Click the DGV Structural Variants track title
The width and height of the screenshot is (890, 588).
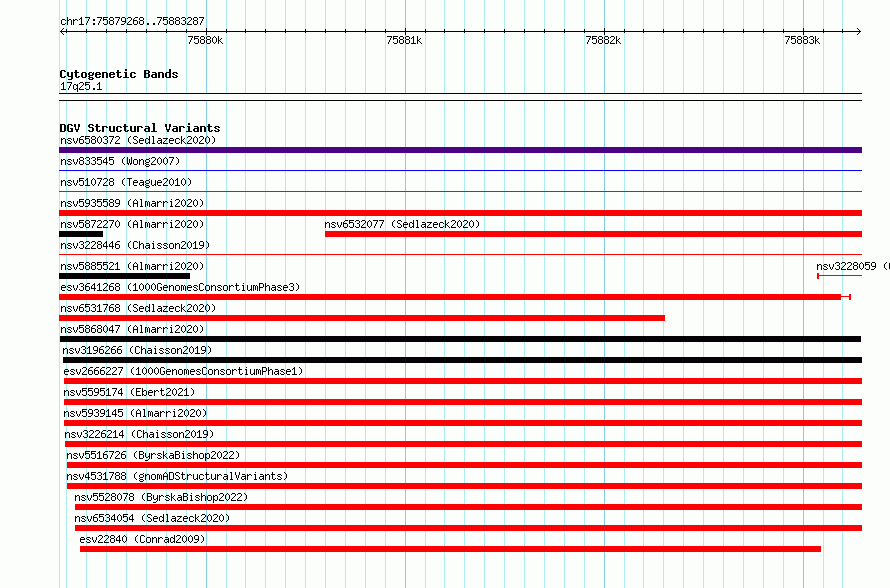pyautogui.click(x=140, y=128)
